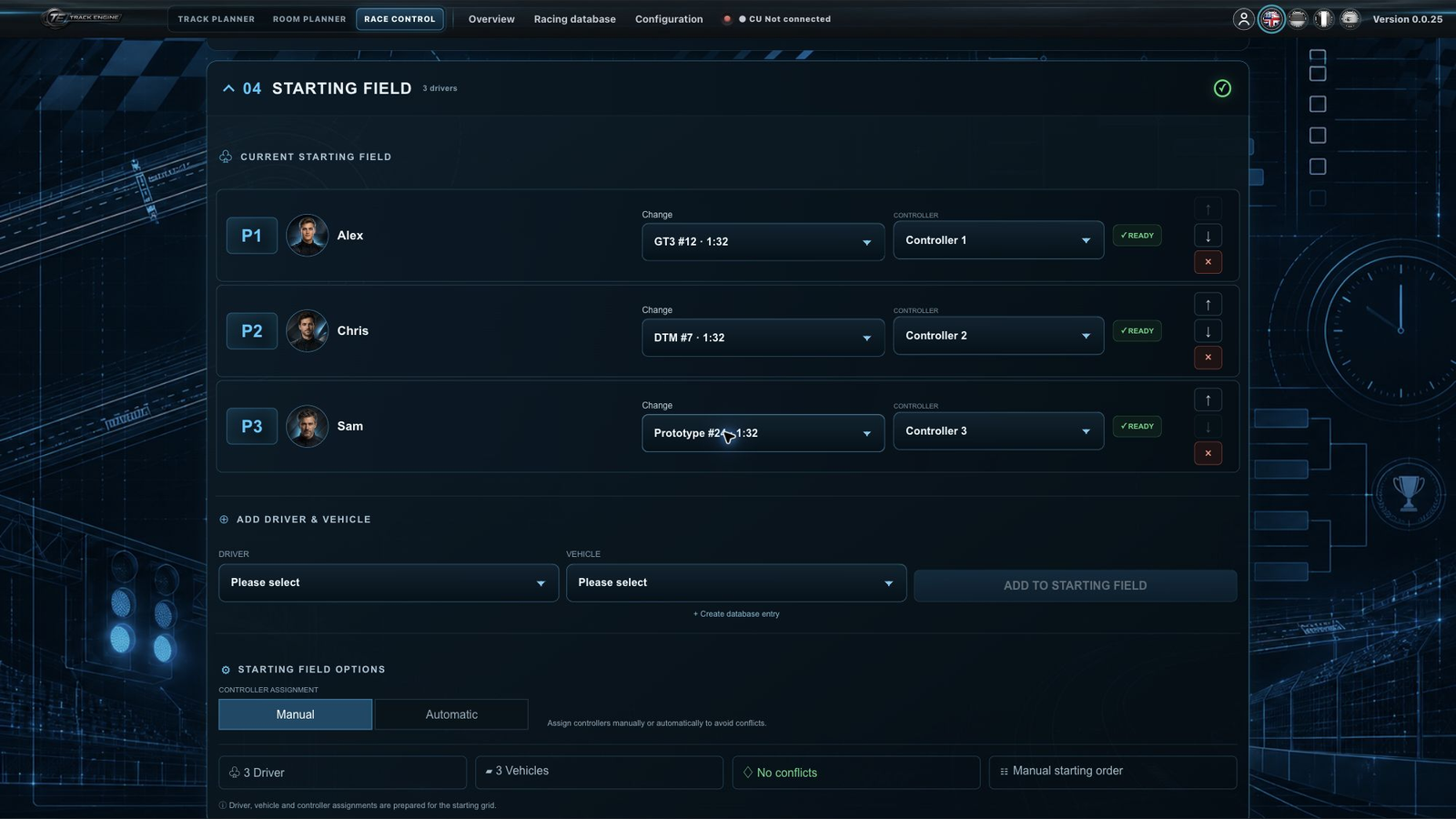Image resolution: width=1456 pixels, height=819 pixels.
Task: Open the Racing database menu
Action: pyautogui.click(x=574, y=19)
